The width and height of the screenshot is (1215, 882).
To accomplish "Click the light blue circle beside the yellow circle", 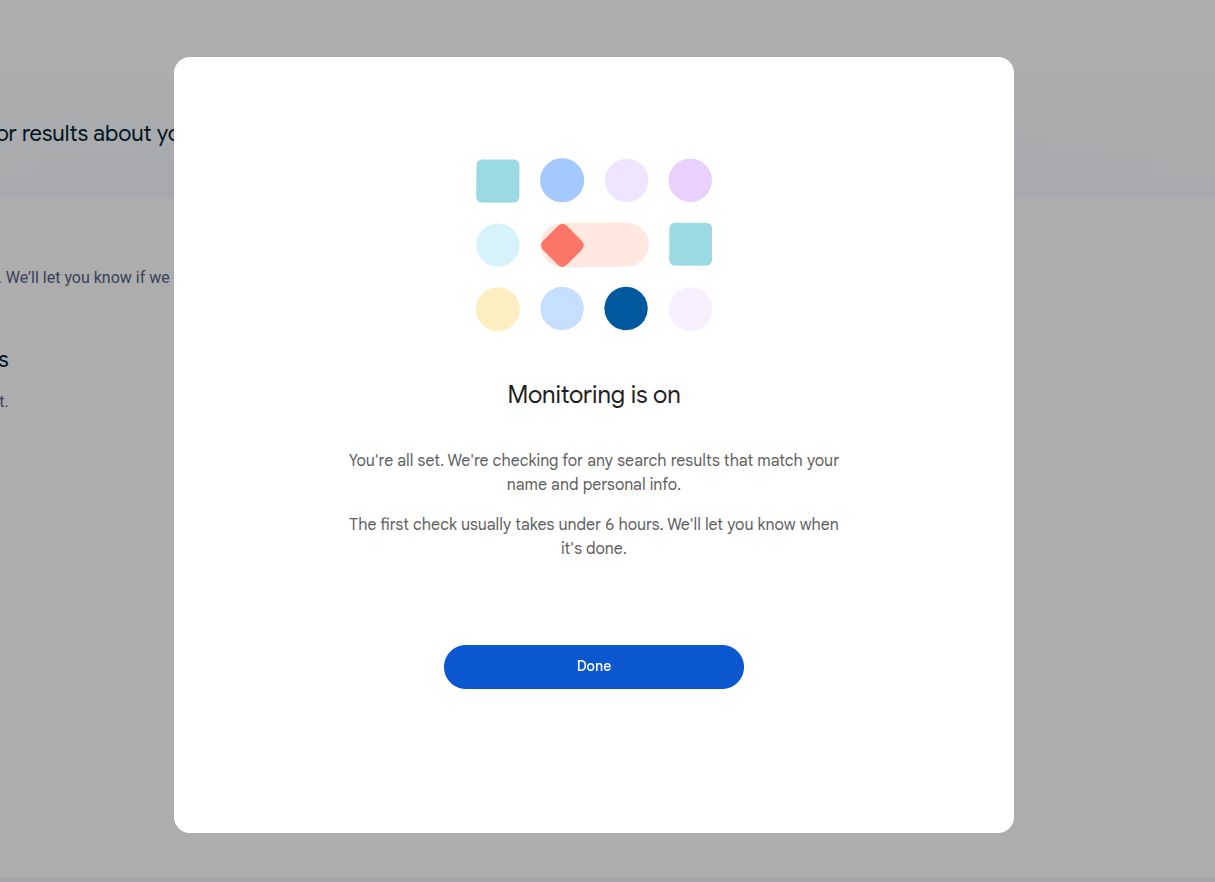I will point(562,309).
